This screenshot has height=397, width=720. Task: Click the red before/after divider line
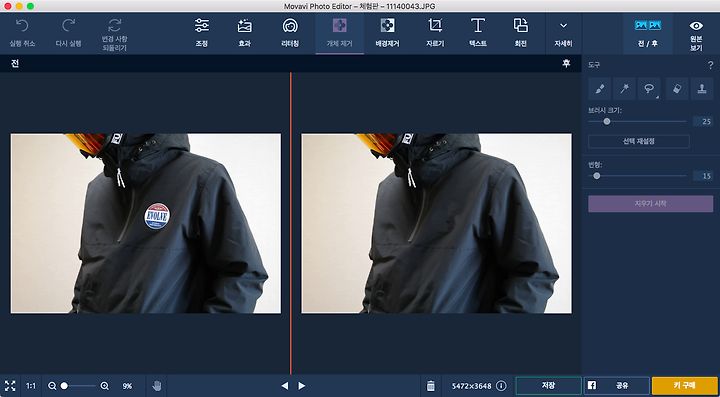tap(290, 223)
